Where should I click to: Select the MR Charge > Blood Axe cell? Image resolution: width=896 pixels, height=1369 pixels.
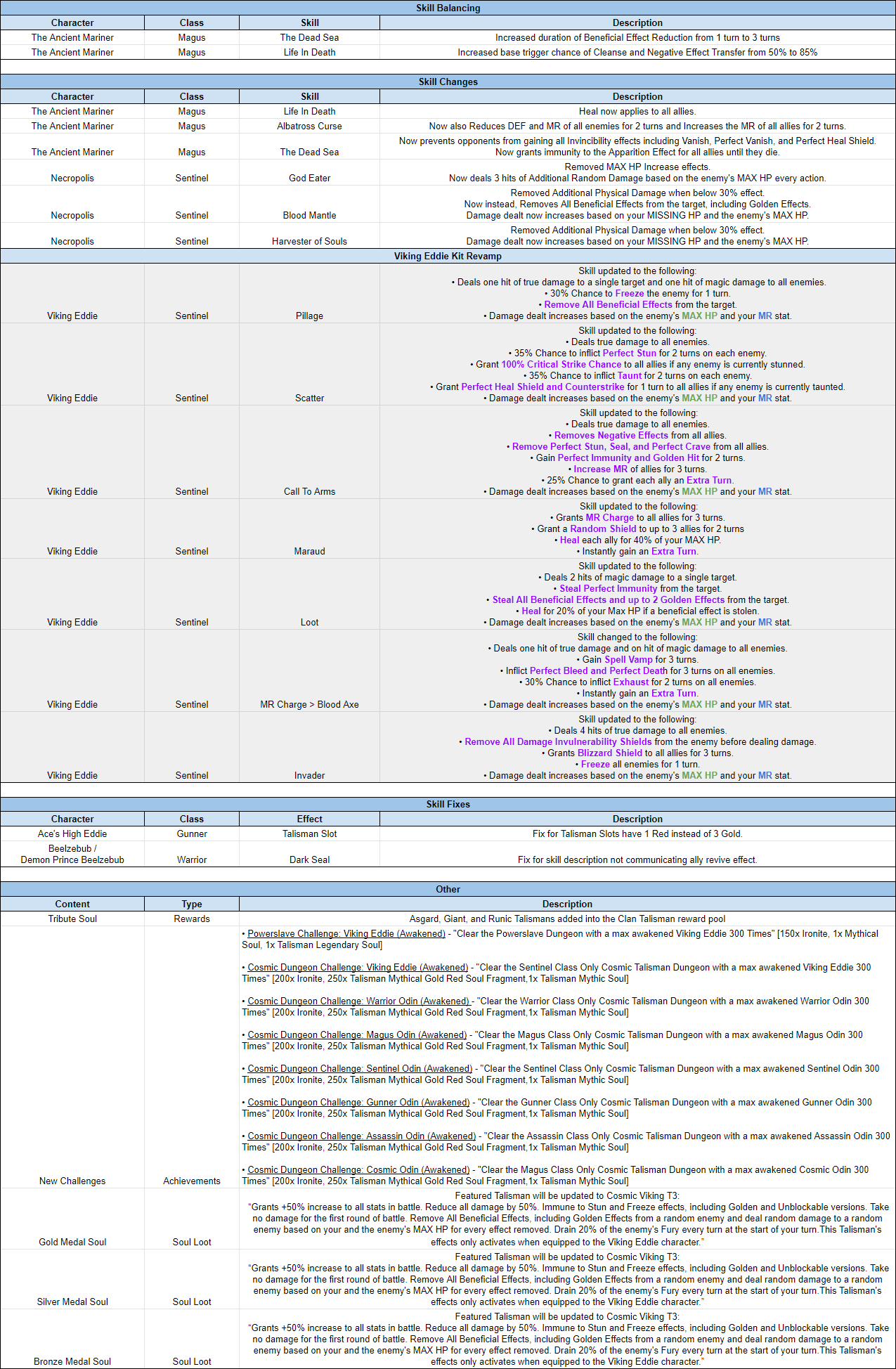pyautogui.click(x=309, y=704)
